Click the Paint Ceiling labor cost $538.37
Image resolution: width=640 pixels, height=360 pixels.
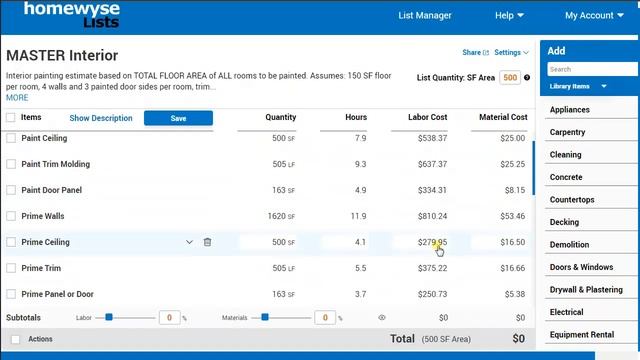tap(432, 138)
